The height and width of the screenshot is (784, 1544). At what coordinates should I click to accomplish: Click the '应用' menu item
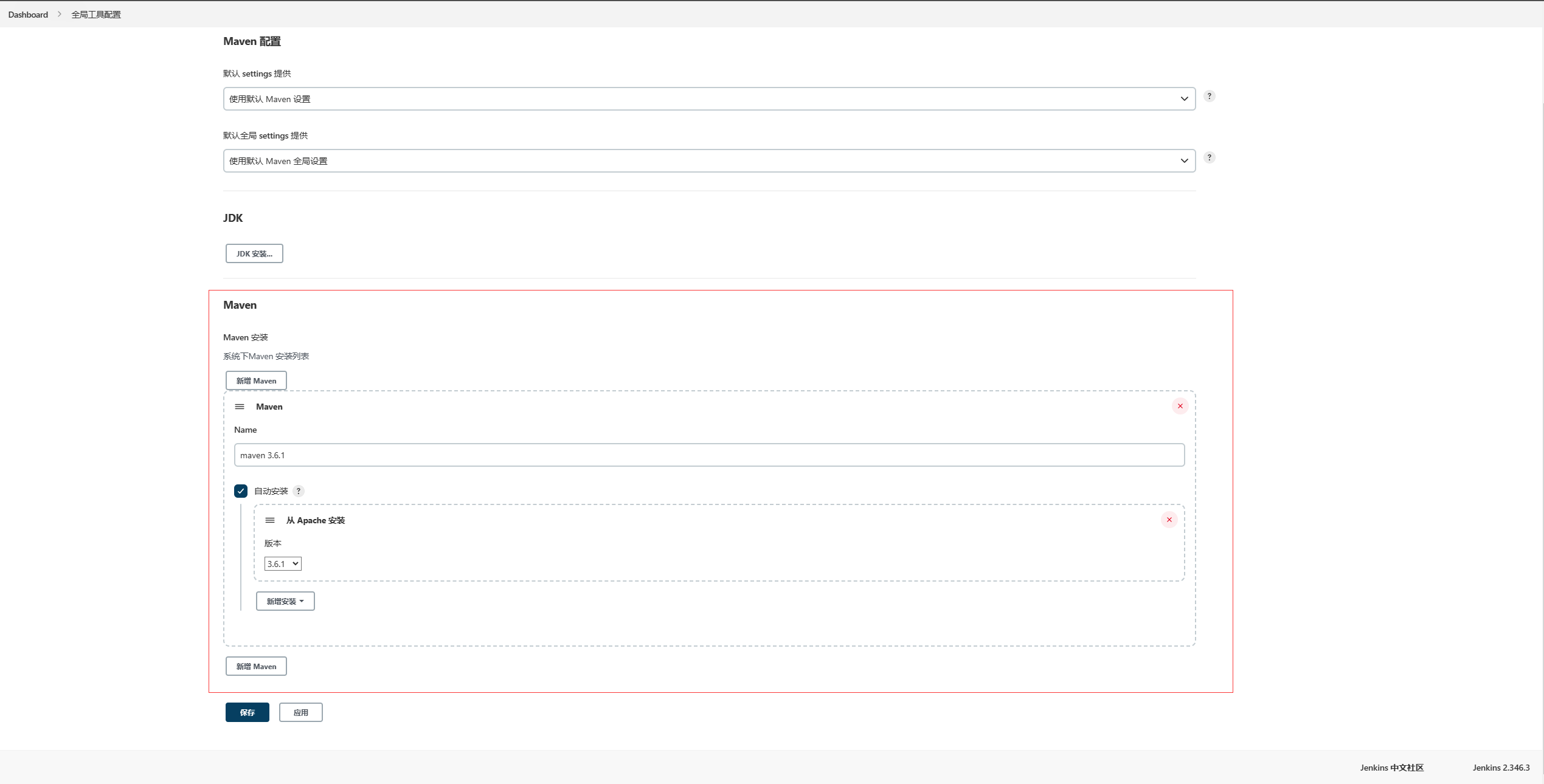click(299, 712)
